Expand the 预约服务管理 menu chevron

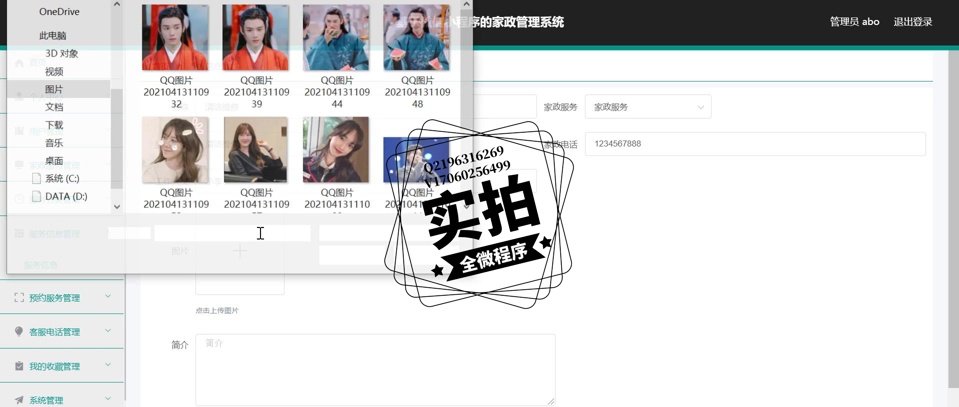[x=108, y=297]
